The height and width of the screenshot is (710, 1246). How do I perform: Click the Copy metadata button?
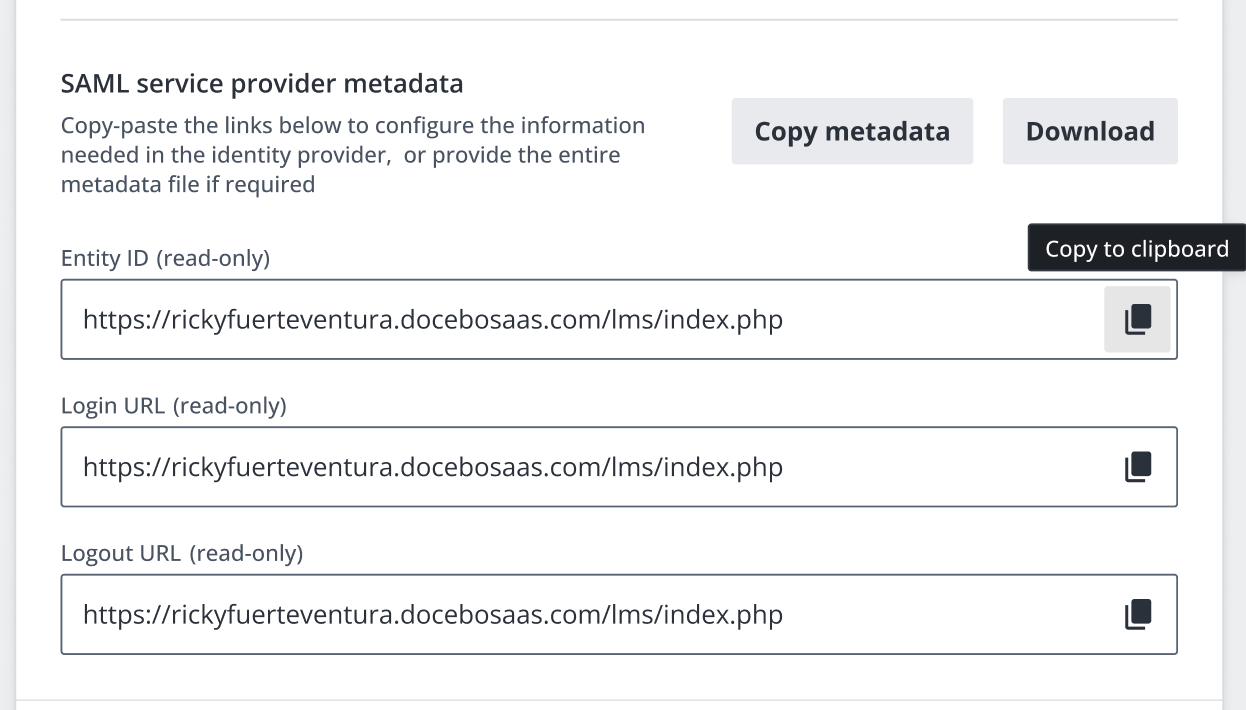pos(852,131)
